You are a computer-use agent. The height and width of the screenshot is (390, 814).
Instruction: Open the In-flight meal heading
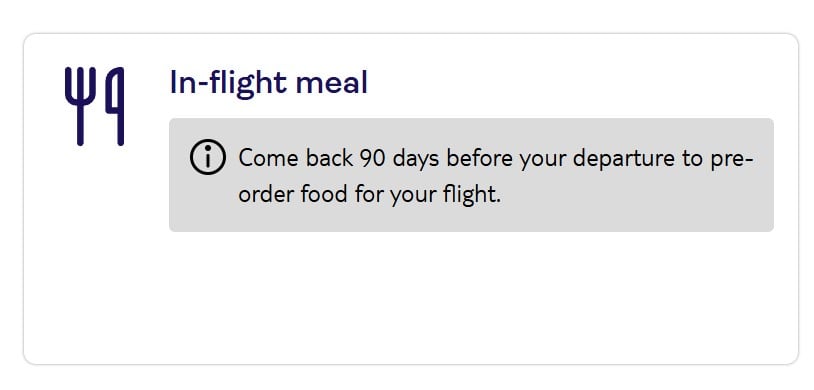(269, 83)
